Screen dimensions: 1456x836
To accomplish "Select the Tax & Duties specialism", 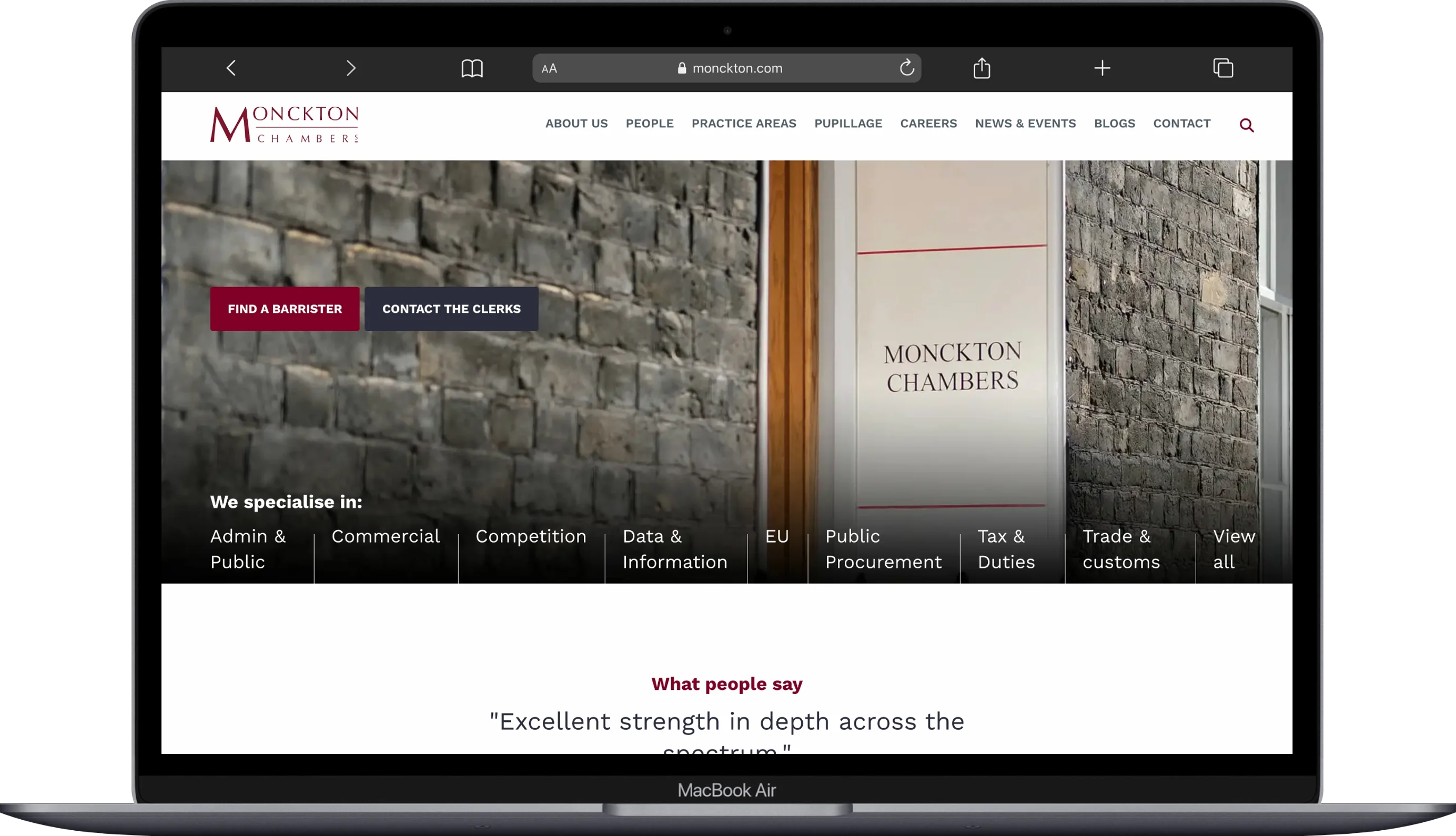I will [x=1006, y=549].
